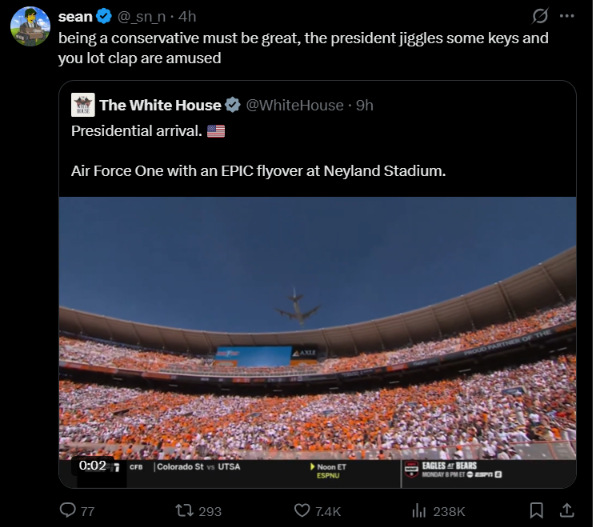
Task: Click the Grok slashed-circle icon
Action: (540, 16)
